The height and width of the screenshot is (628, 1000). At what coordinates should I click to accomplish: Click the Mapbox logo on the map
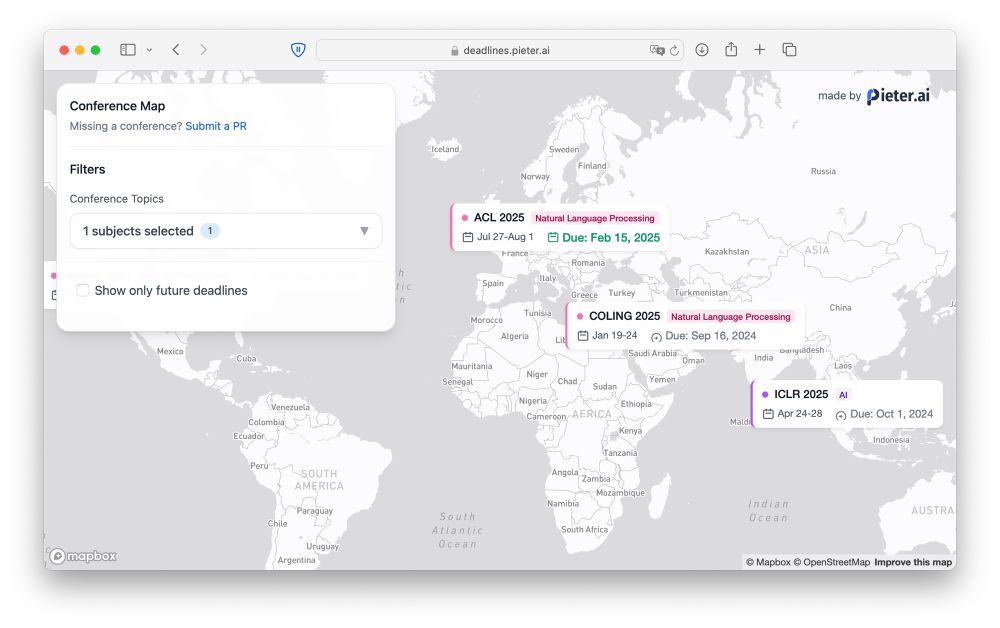coord(84,556)
